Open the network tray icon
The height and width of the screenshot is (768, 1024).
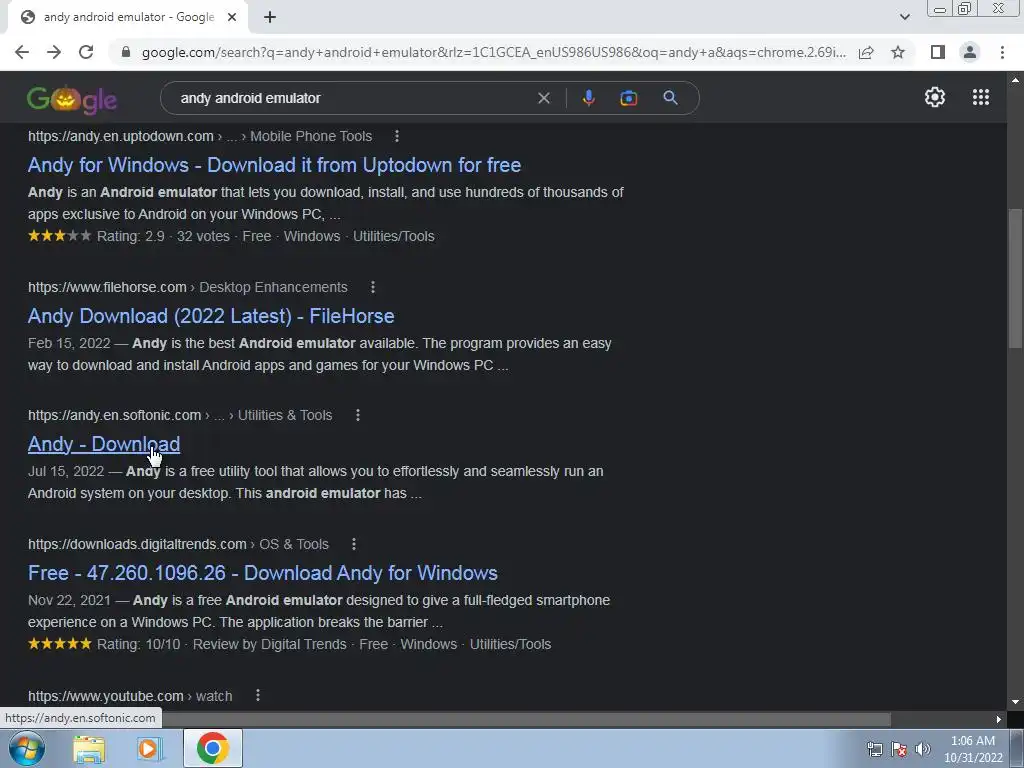point(874,749)
